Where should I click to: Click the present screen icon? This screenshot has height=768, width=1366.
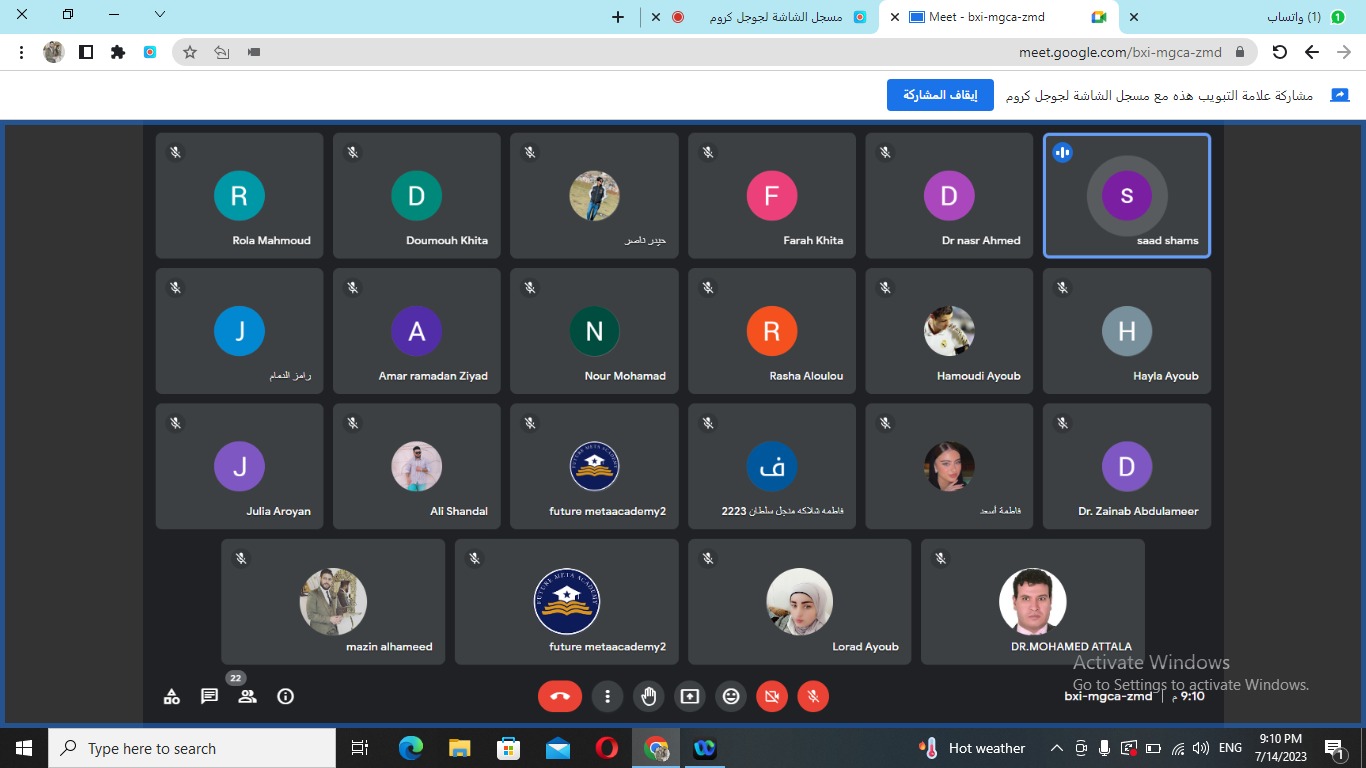pos(690,696)
